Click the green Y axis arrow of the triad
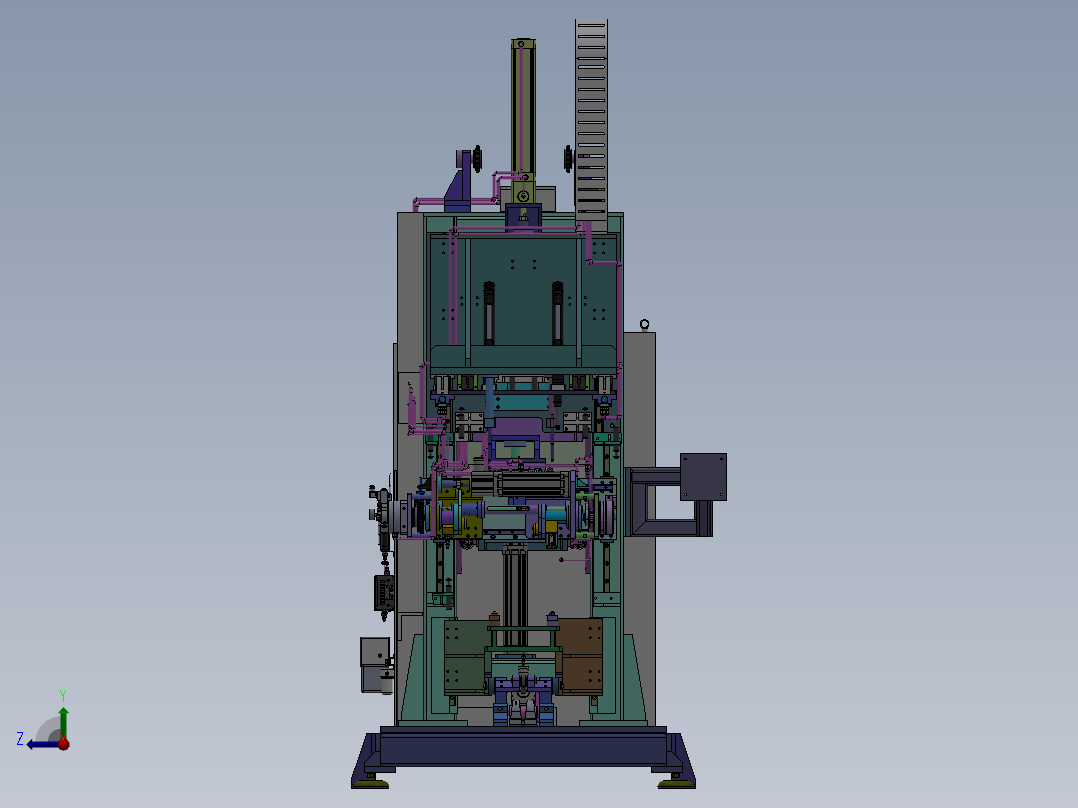The image size is (1078, 808). (63, 722)
